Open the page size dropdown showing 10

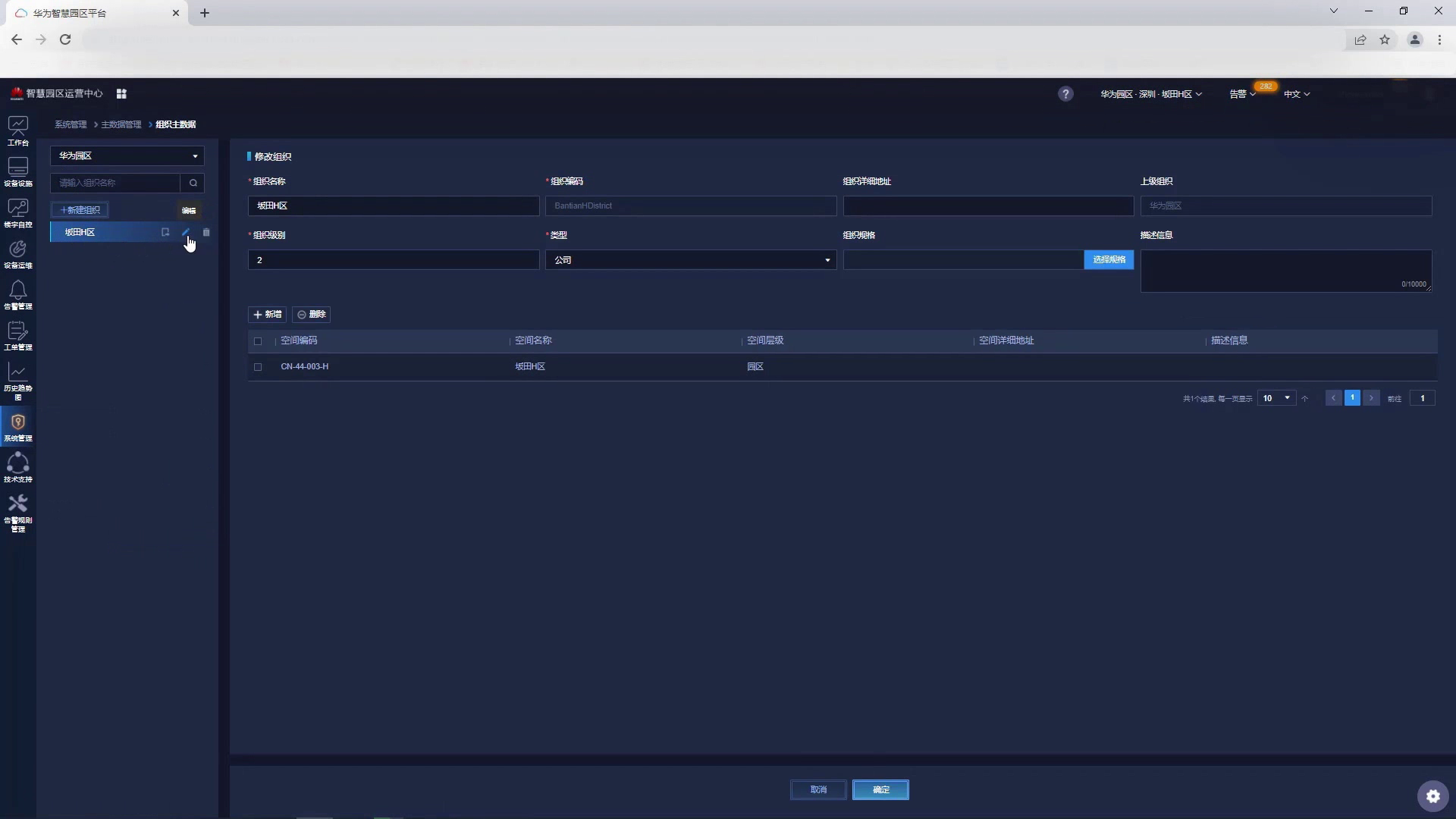(1276, 398)
